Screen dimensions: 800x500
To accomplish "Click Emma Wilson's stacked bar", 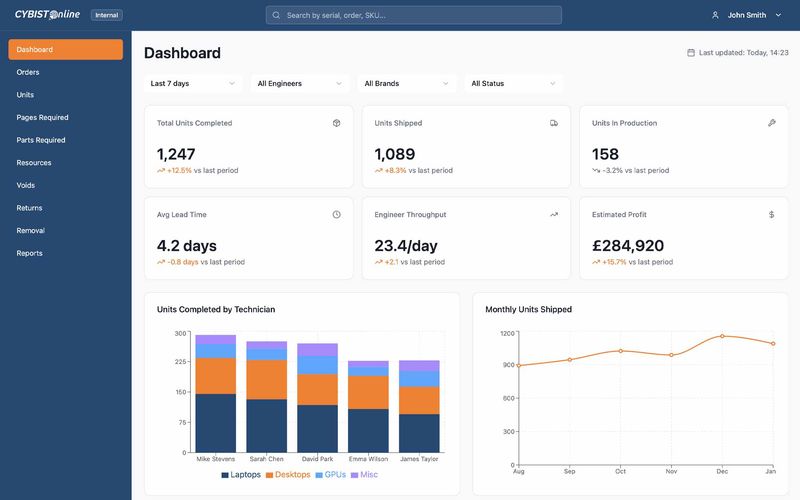I will point(368,407).
